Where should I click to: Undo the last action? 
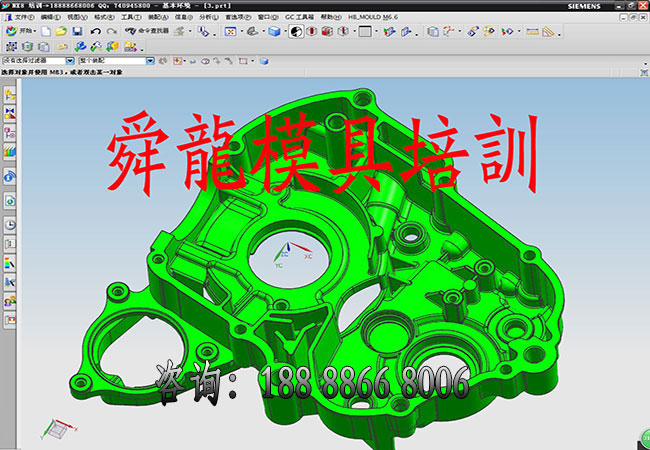pyautogui.click(x=95, y=32)
